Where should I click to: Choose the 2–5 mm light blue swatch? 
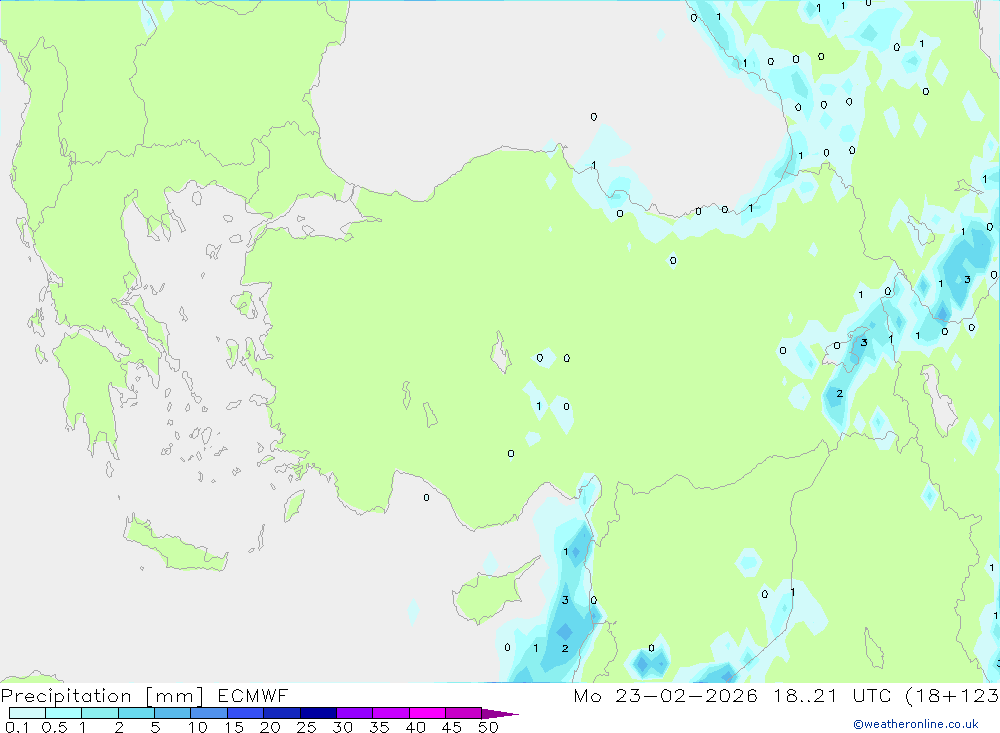136,713
